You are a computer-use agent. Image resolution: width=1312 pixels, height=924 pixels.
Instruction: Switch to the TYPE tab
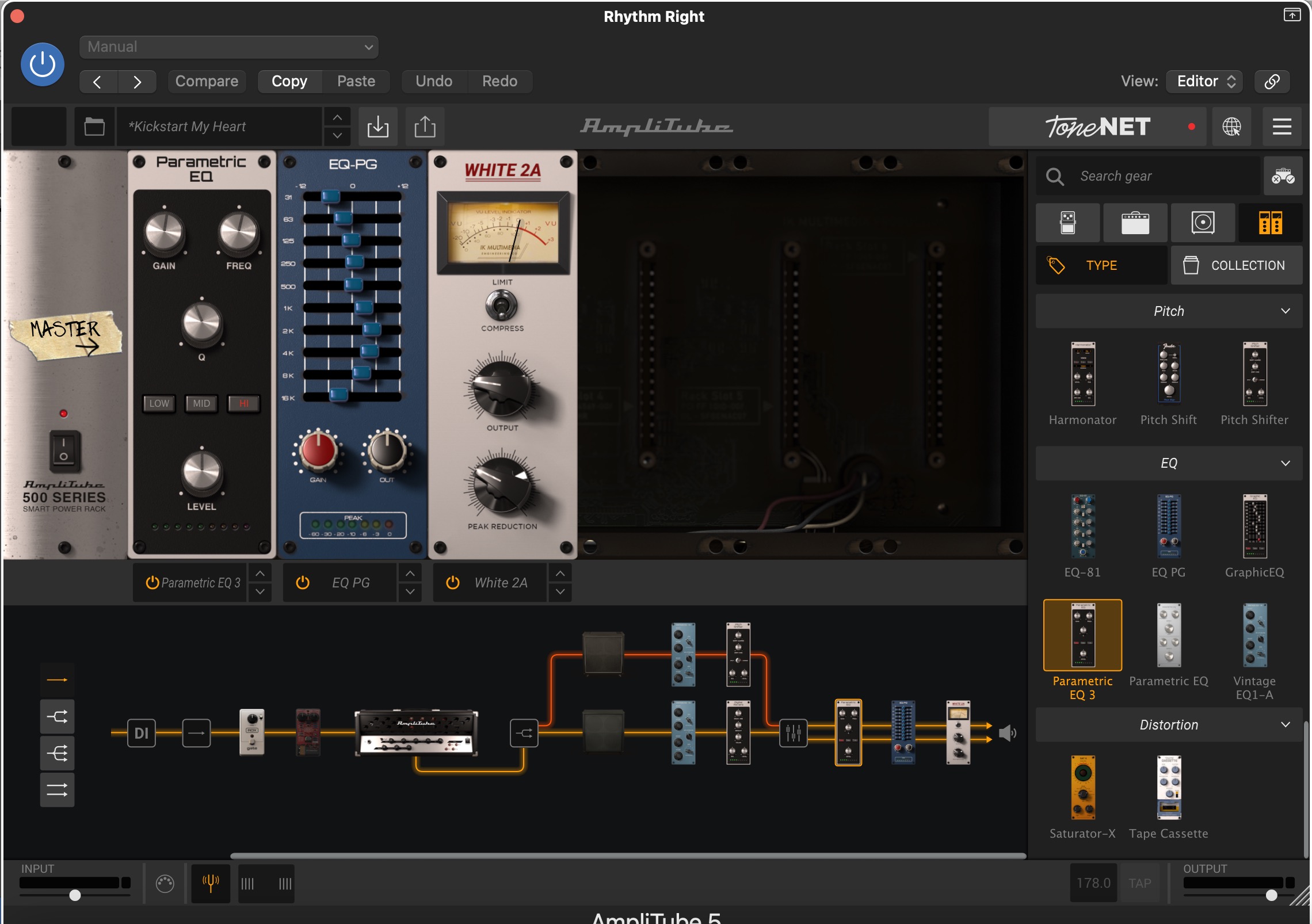[1101, 265]
